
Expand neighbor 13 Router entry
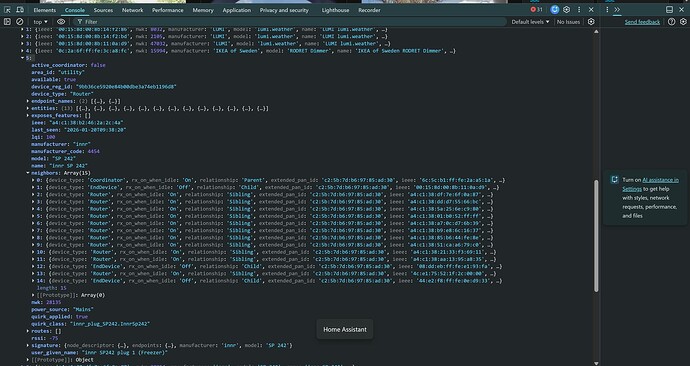[33, 273]
